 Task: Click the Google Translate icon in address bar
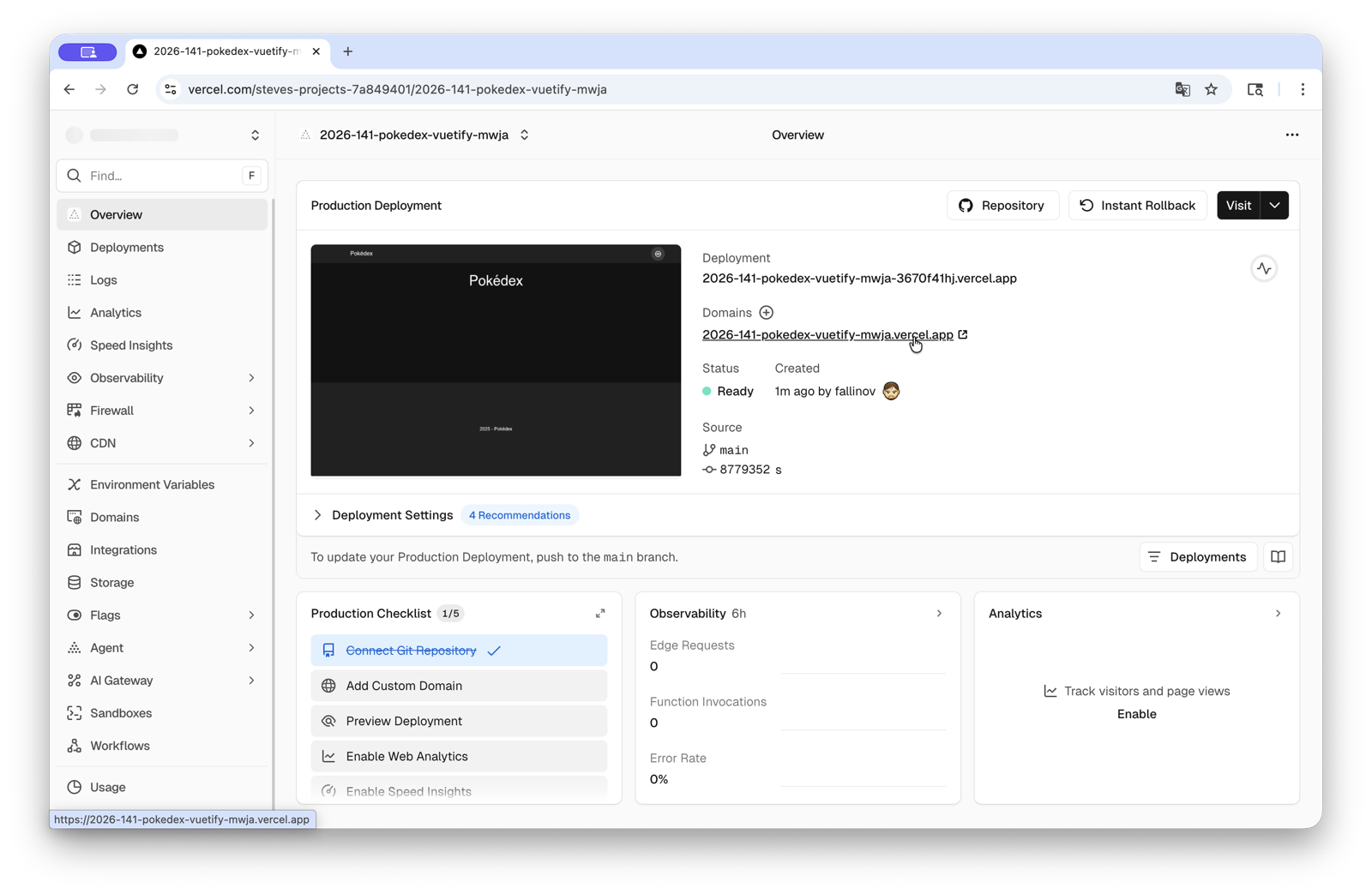click(1182, 89)
